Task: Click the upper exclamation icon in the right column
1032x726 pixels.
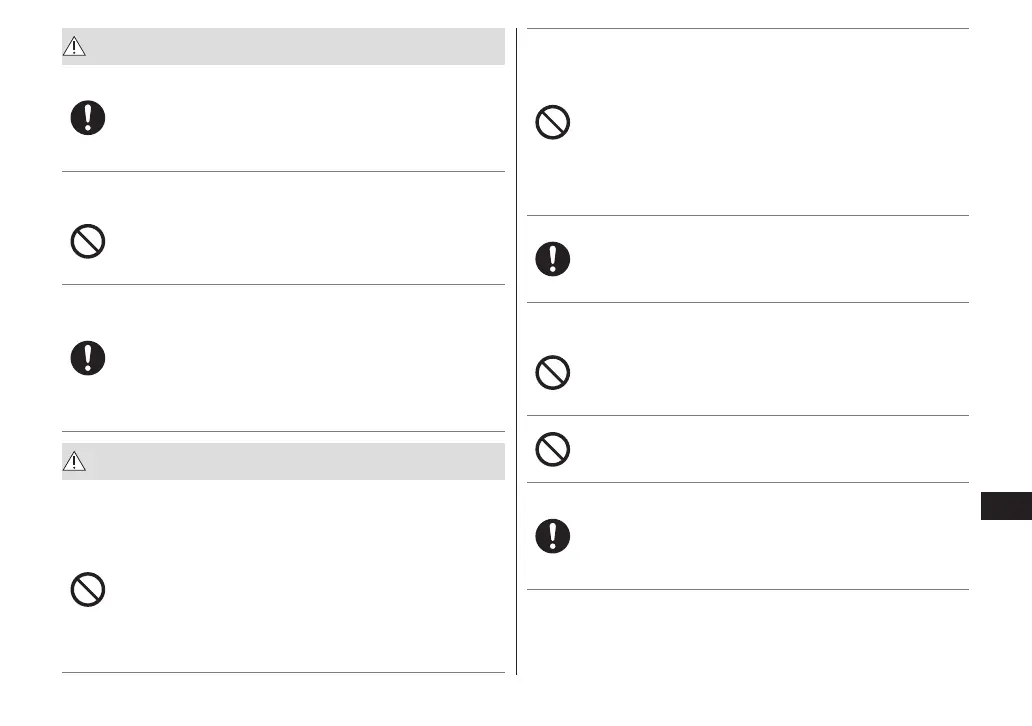Action: click(553, 259)
